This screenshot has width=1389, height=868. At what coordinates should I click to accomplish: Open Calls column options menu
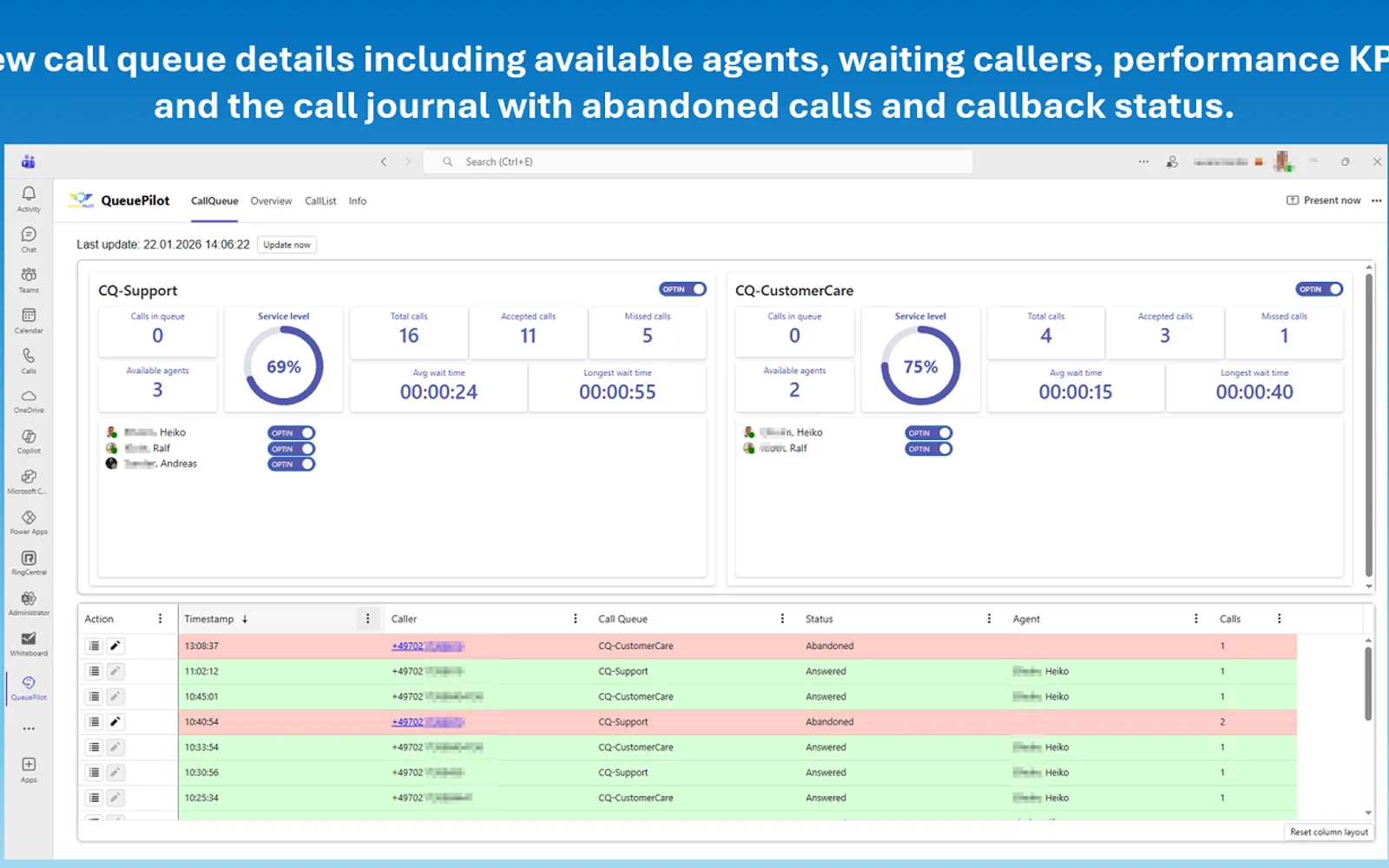pyautogui.click(x=1279, y=619)
